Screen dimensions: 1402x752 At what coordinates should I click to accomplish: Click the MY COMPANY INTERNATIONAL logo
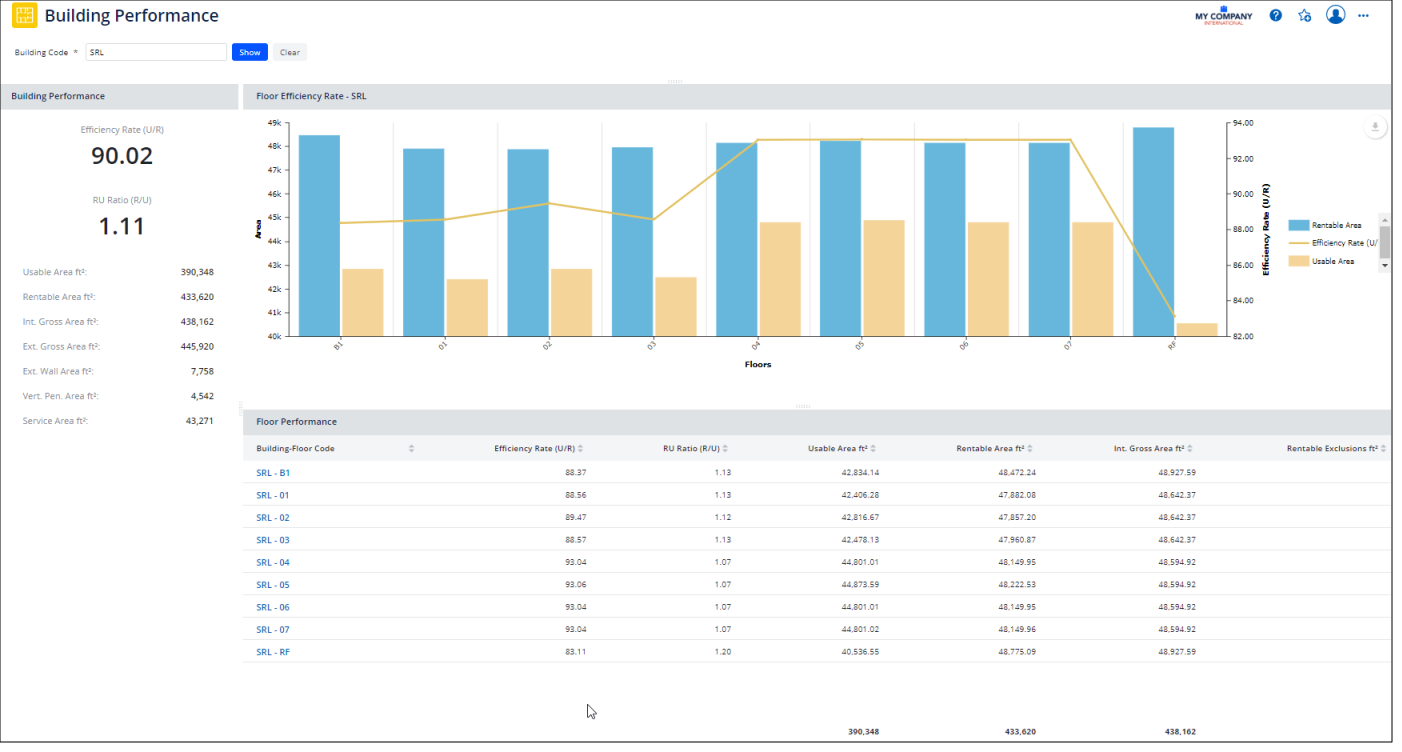pyautogui.click(x=1222, y=15)
